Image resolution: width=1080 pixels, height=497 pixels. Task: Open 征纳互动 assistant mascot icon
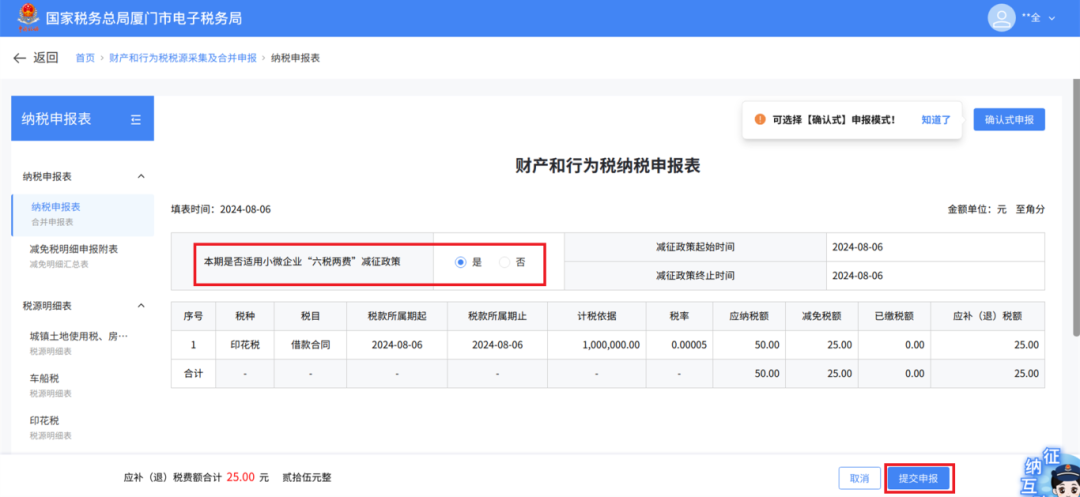(x=1052, y=474)
